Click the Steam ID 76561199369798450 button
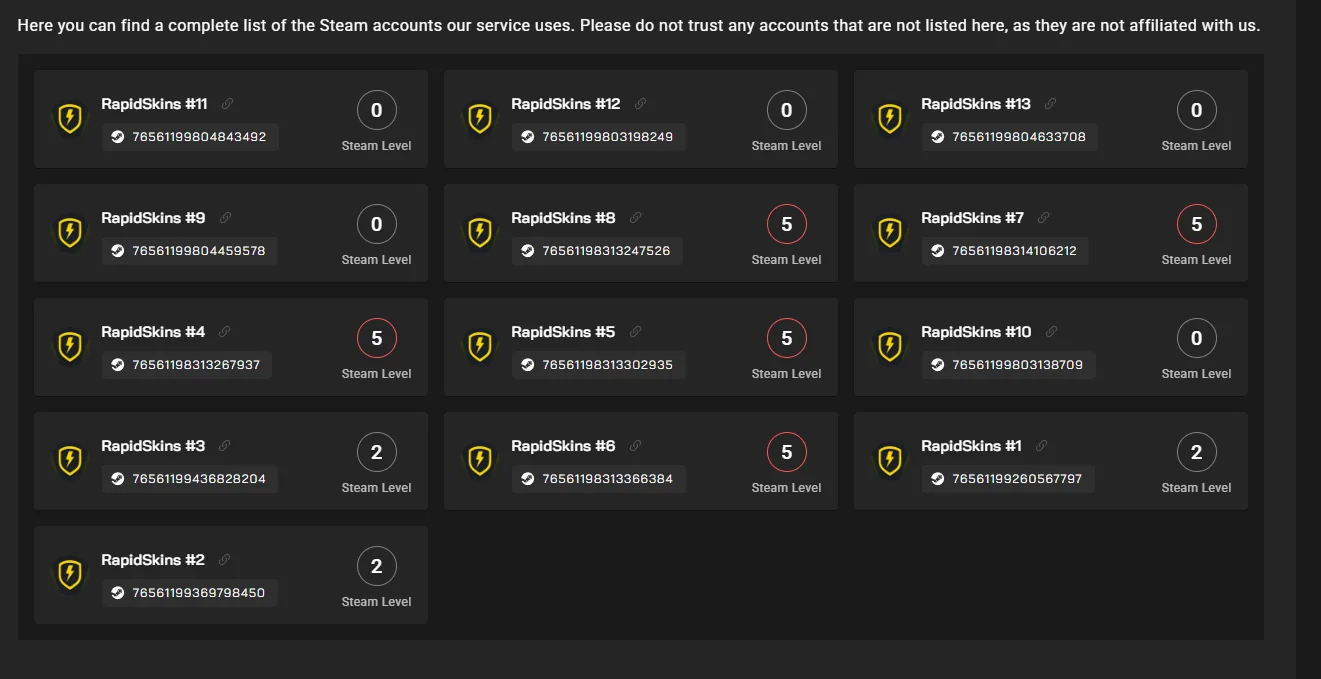The width and height of the screenshot is (1321, 679). [190, 593]
